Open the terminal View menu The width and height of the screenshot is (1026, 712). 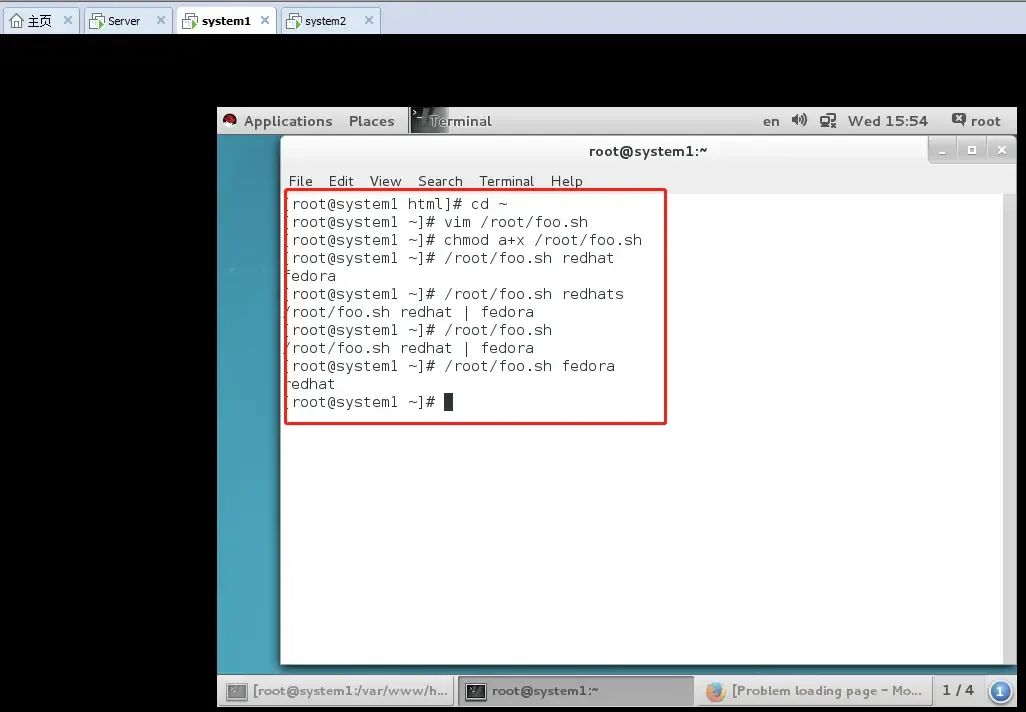[x=385, y=181]
